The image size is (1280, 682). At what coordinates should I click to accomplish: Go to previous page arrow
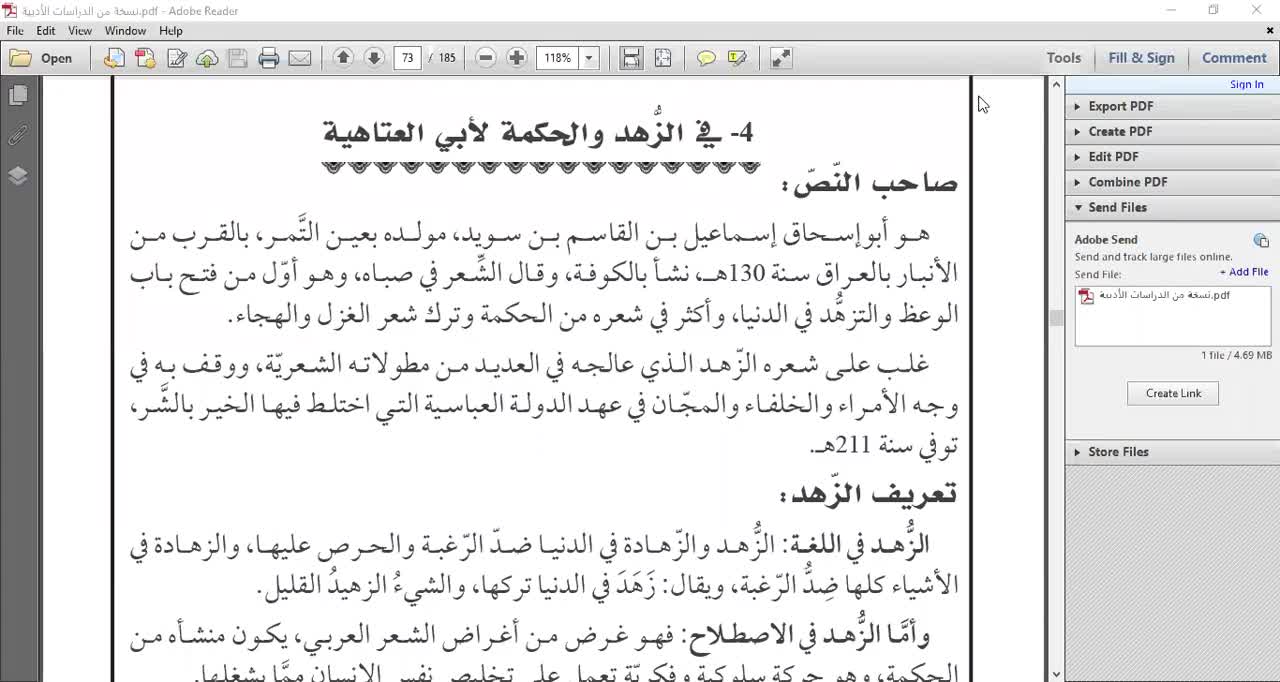[x=343, y=58]
